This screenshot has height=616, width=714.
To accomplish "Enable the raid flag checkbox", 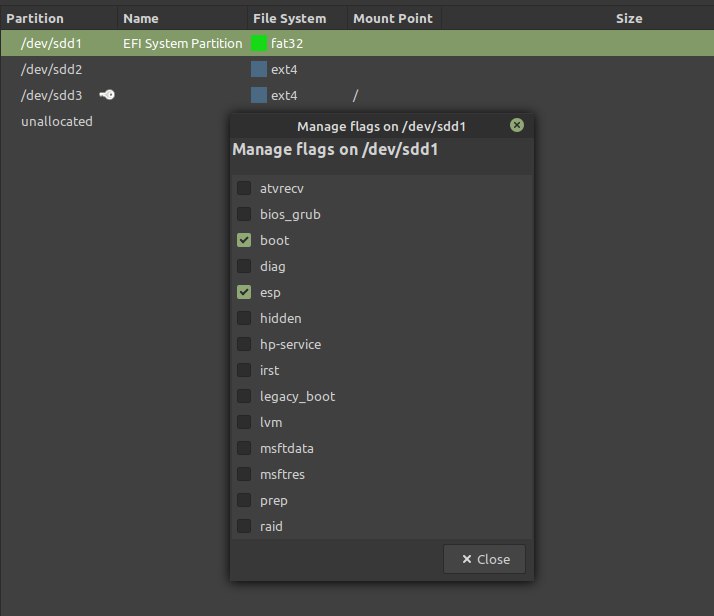I will click(x=244, y=525).
